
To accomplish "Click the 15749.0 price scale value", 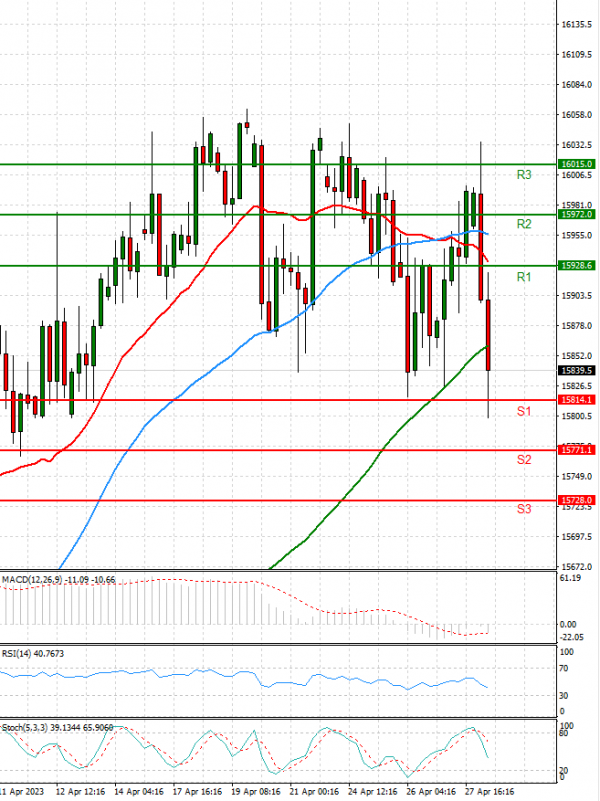I will 577,477.
